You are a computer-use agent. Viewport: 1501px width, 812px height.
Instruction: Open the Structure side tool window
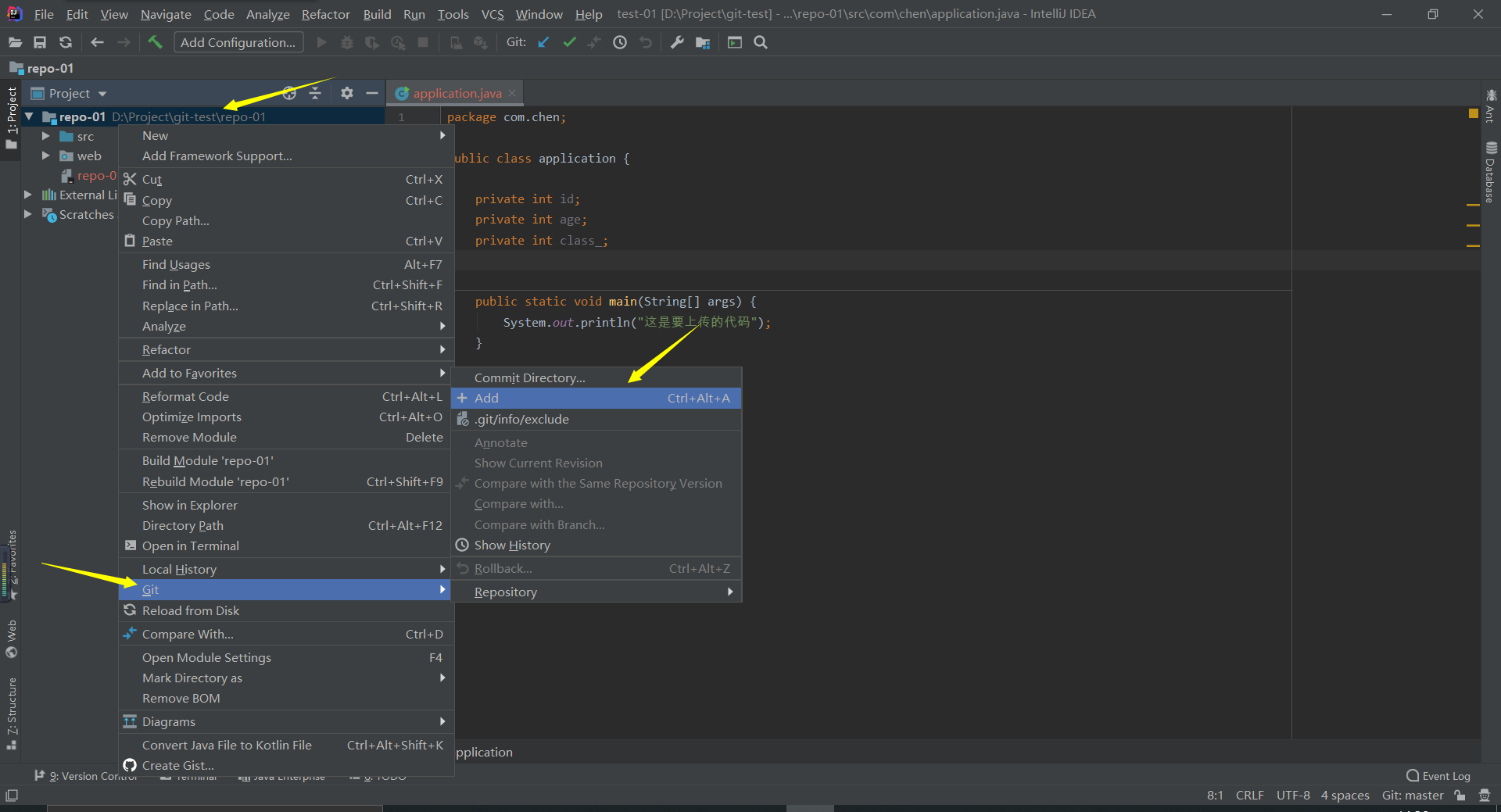pos(12,713)
